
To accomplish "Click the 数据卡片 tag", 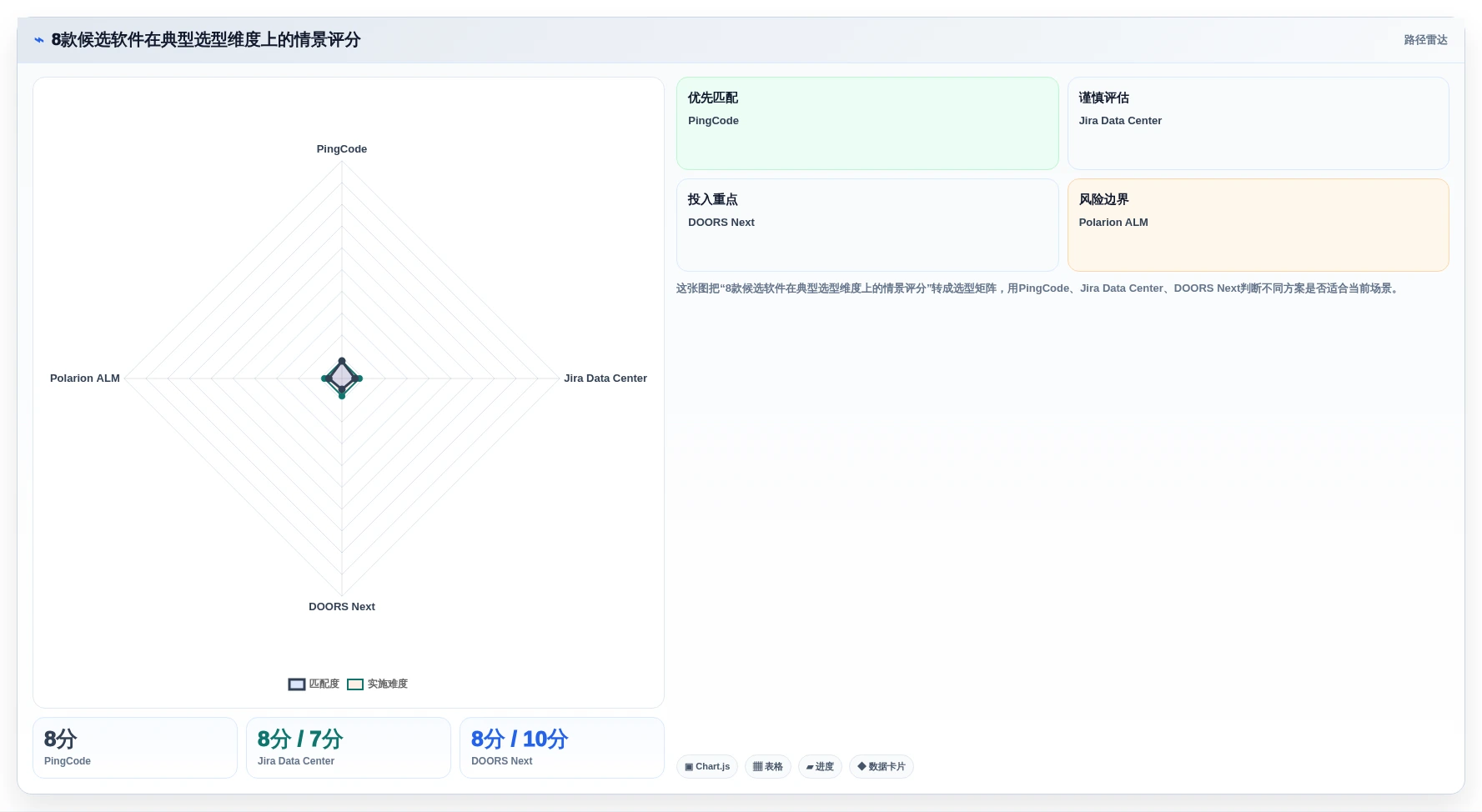I will pos(882,767).
